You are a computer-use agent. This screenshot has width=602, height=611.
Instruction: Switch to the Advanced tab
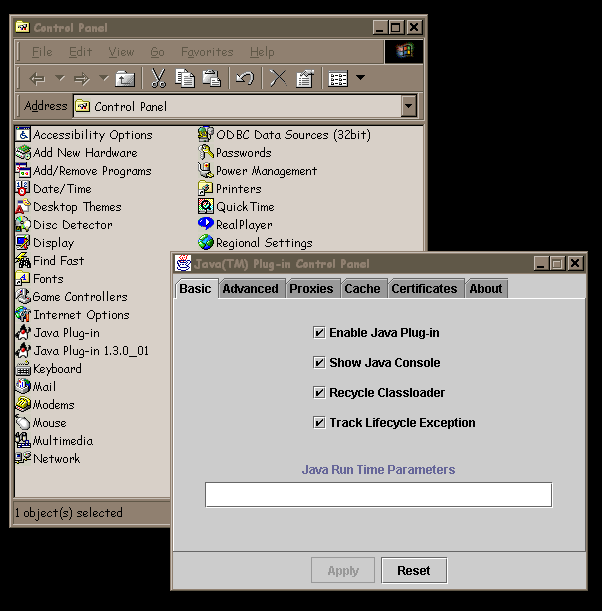point(251,289)
